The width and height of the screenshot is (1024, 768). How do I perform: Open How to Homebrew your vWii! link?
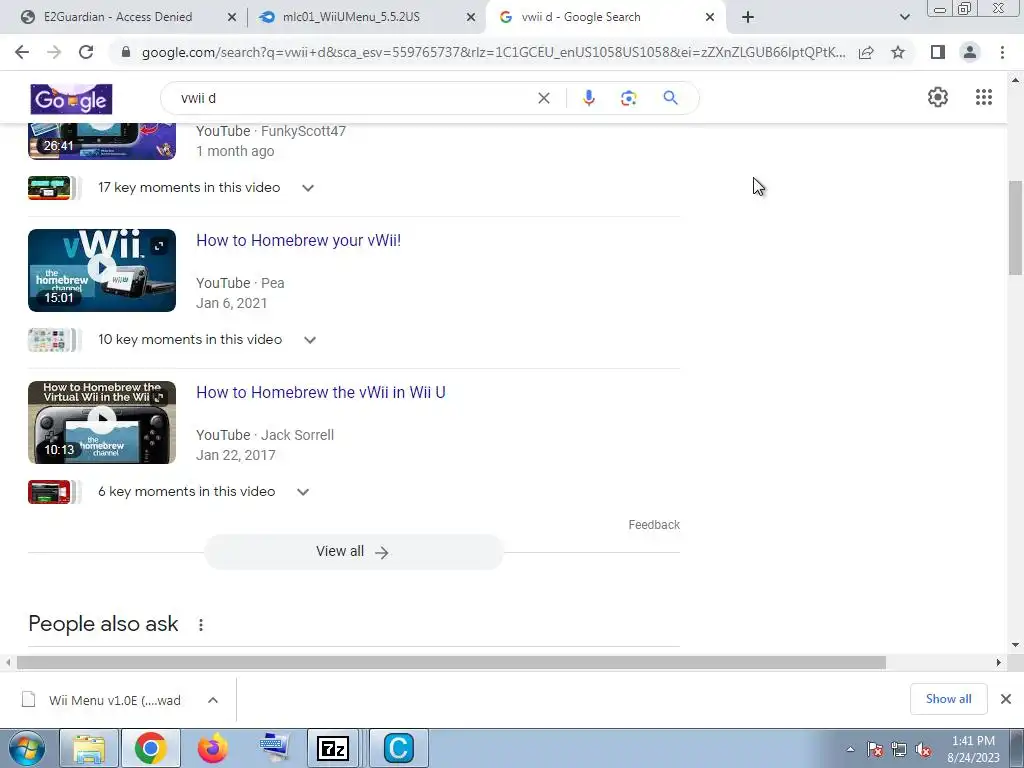[298, 240]
